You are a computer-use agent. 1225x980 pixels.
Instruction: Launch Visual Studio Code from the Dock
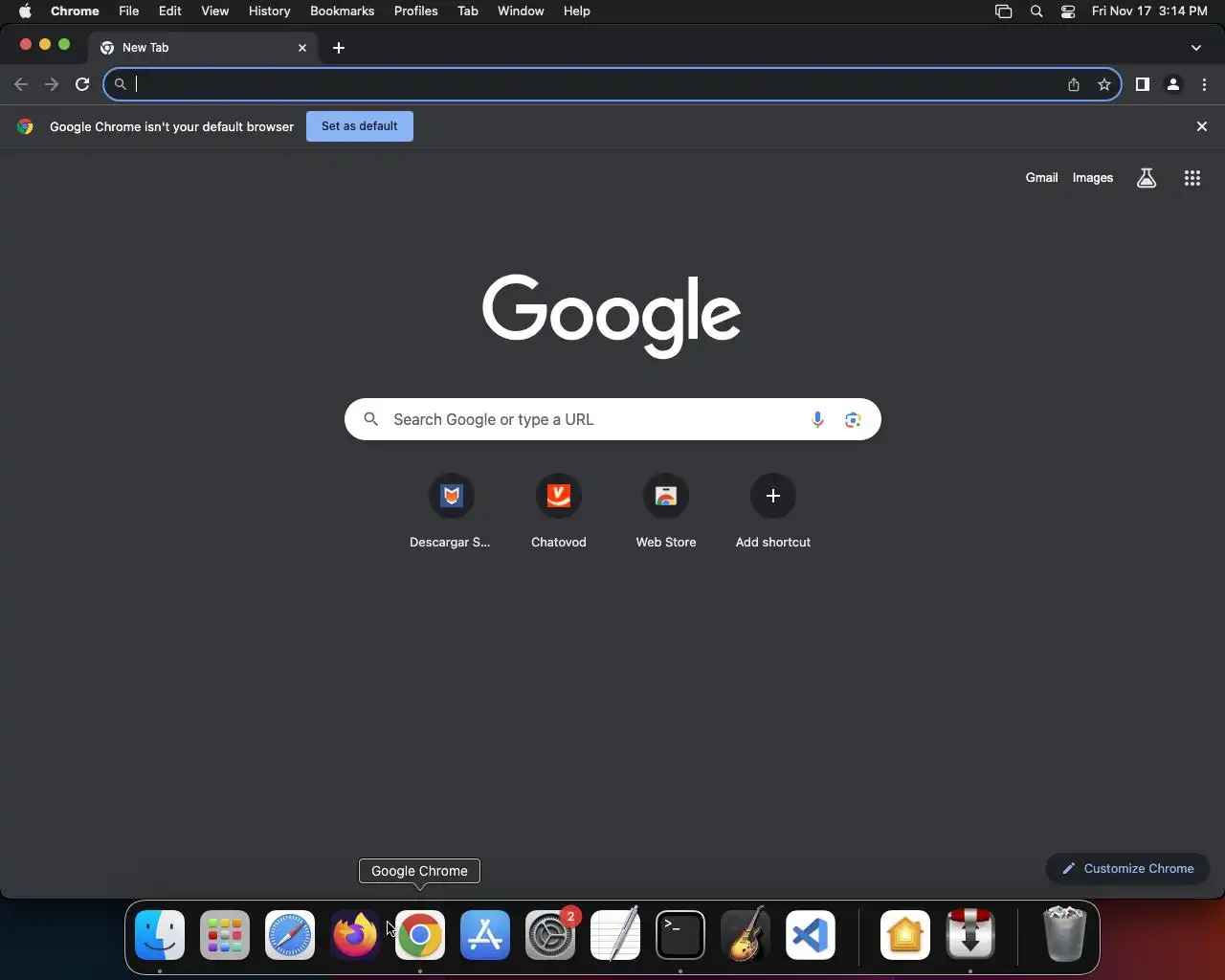coord(811,935)
